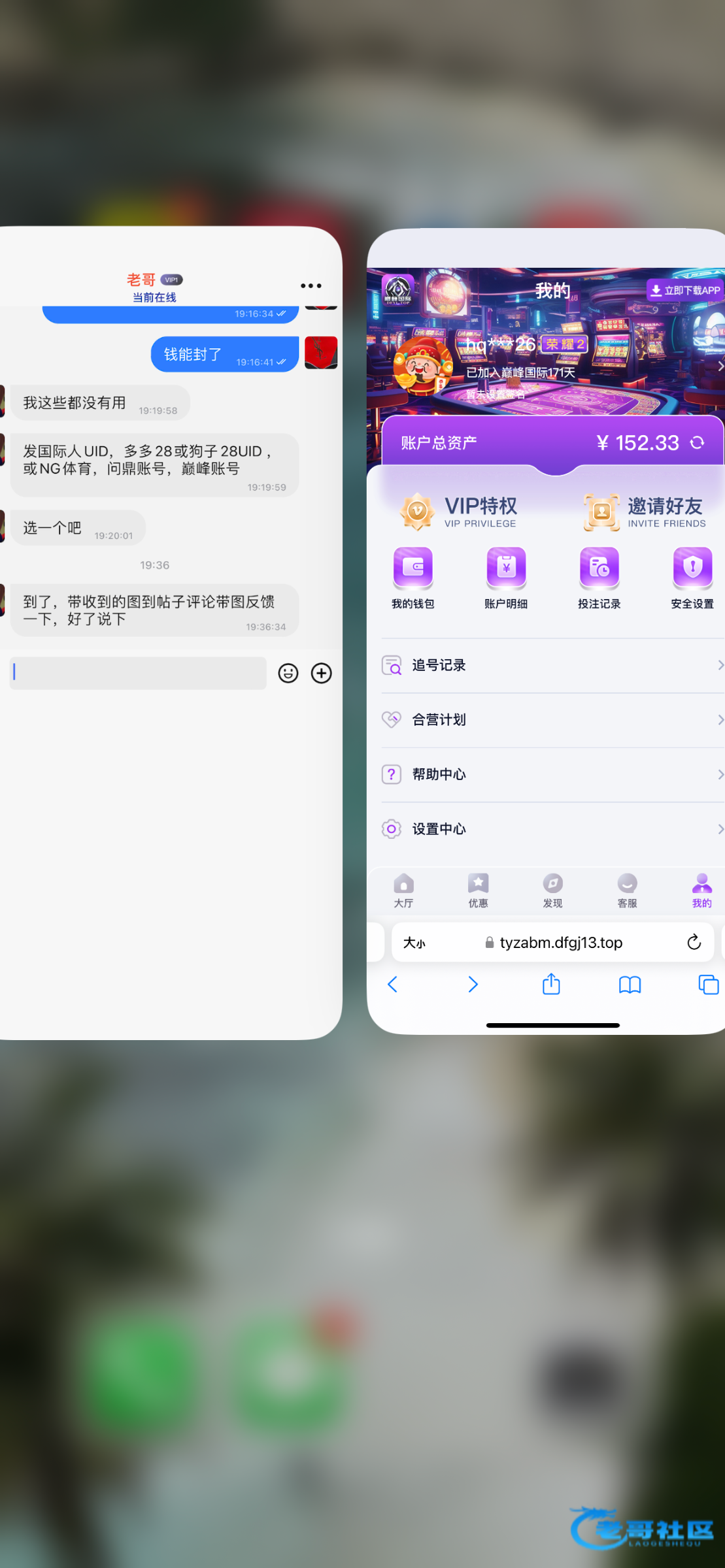This screenshot has height=1568, width=725.
Task: Click the 立即下载APP download button
Action: pos(685,290)
